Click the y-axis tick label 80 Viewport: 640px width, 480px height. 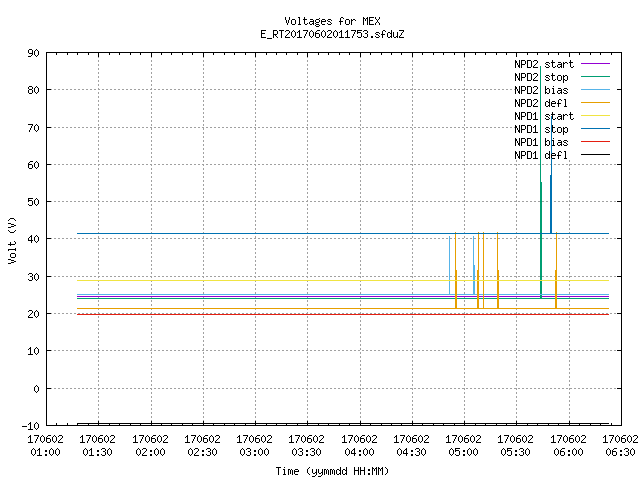coord(34,90)
